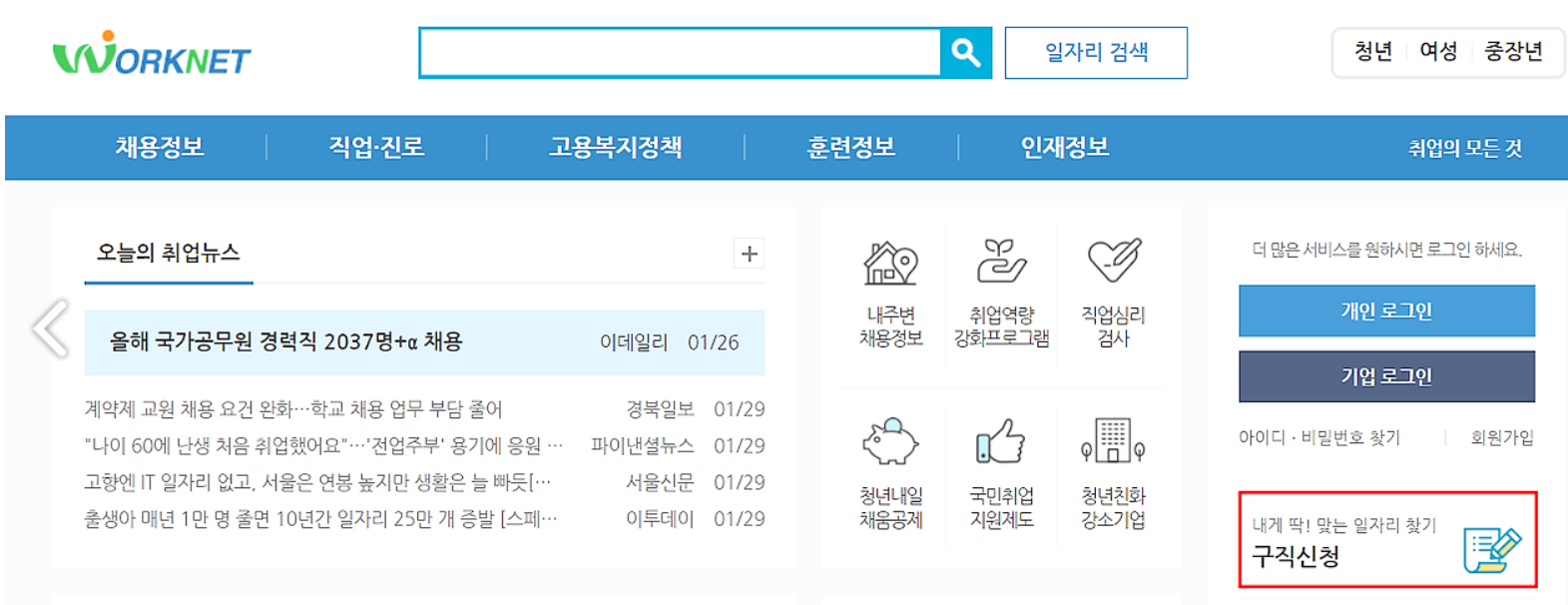Click source label 이데일리 on headline
Viewport: 1568px width, 605px height.
point(634,342)
